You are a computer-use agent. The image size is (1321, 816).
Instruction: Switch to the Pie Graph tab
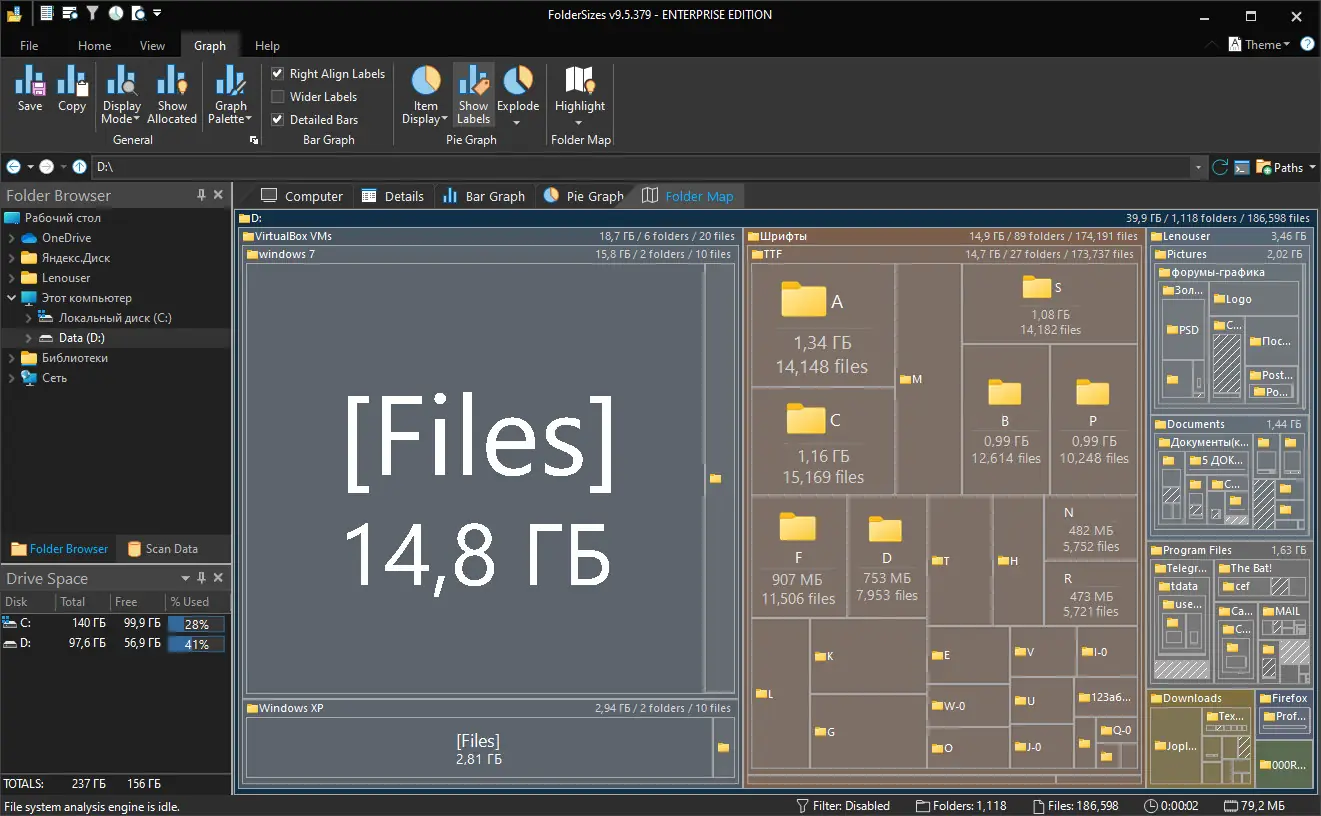[584, 196]
